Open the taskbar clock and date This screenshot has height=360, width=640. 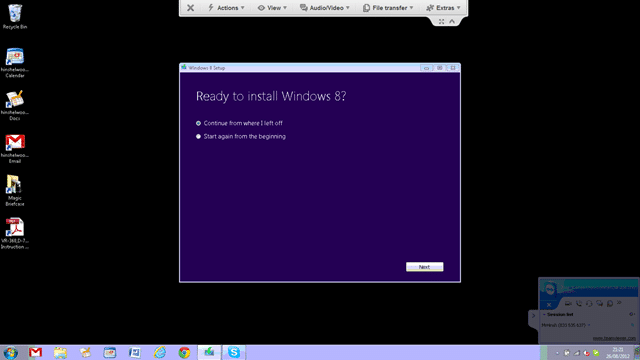[x=617, y=353]
